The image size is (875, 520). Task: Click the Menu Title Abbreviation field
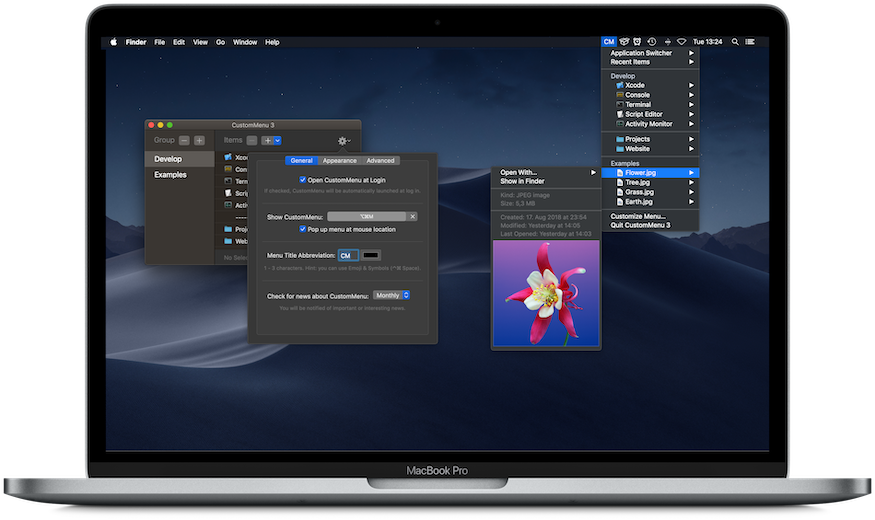point(348,256)
